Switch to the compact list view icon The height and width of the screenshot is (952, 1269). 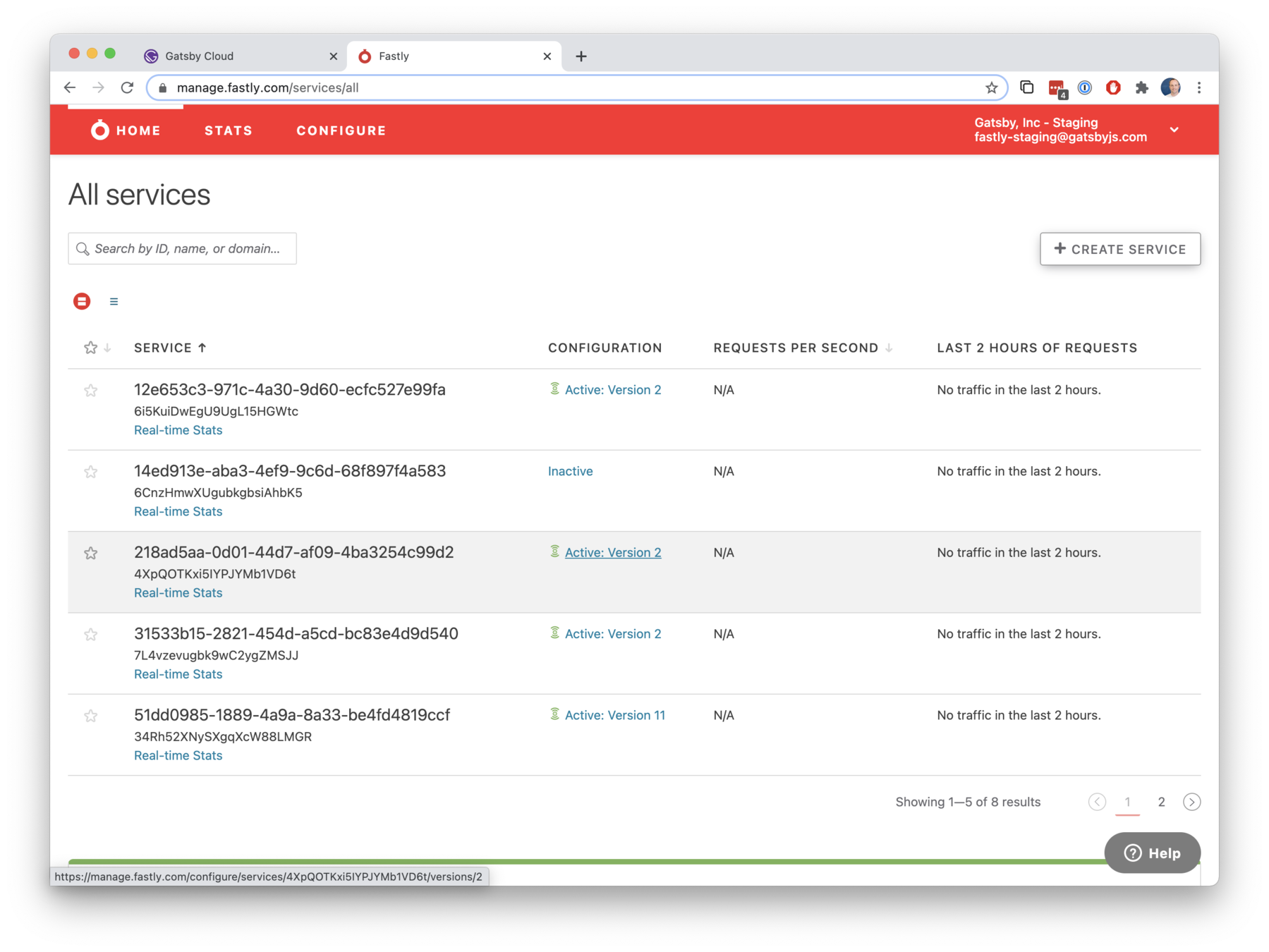[x=114, y=302]
